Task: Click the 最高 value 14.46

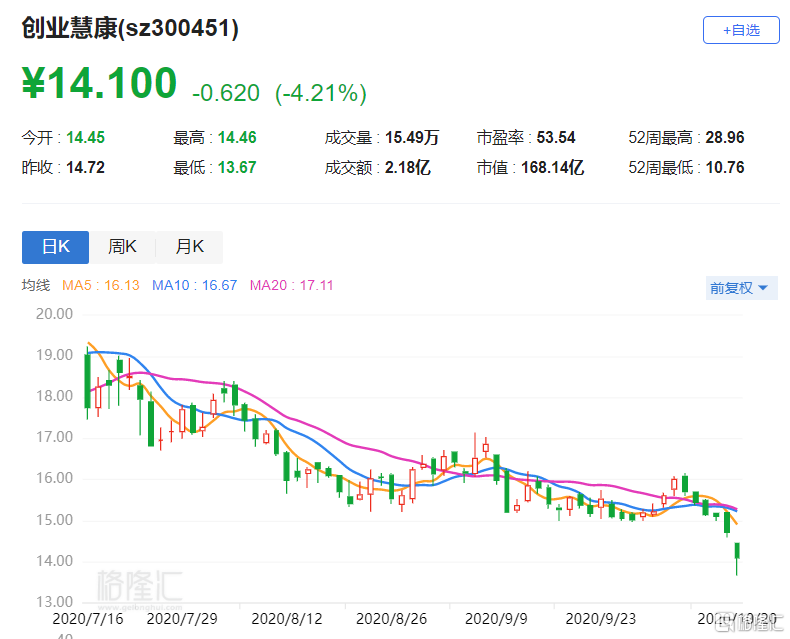Action: tap(237, 138)
